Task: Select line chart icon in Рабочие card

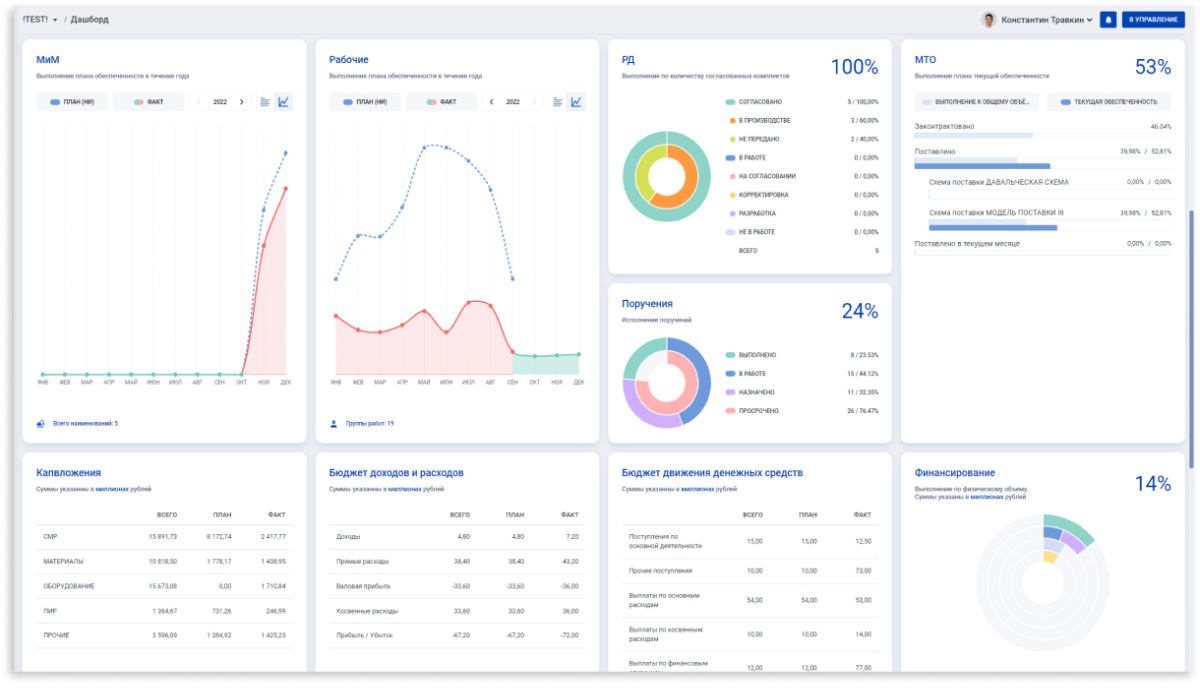Action: coord(576,102)
